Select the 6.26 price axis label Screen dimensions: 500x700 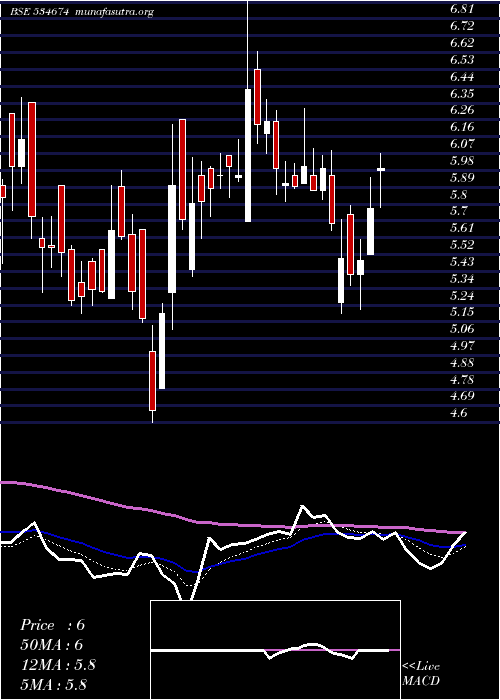462,110
